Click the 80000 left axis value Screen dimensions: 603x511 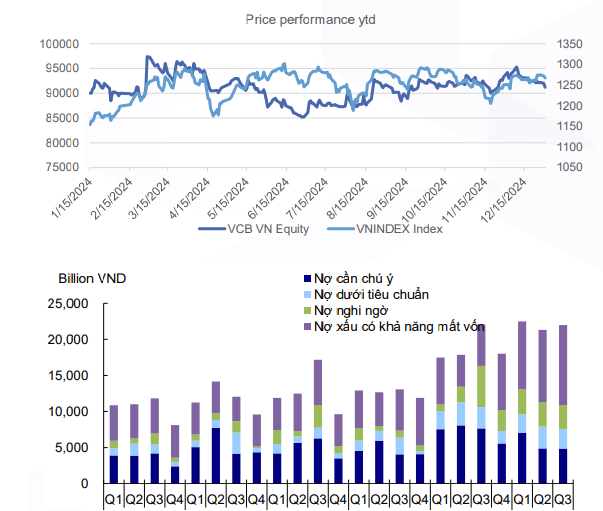(x=62, y=143)
